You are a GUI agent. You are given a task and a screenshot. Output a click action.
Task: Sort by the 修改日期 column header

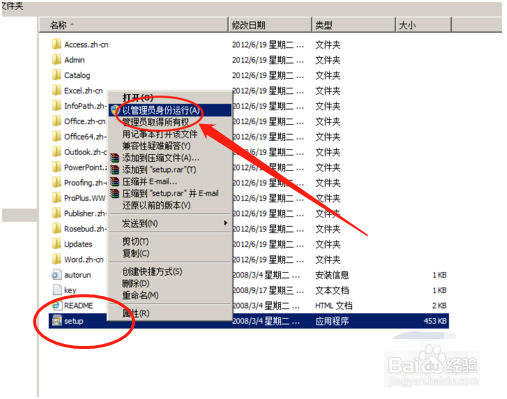[270, 25]
